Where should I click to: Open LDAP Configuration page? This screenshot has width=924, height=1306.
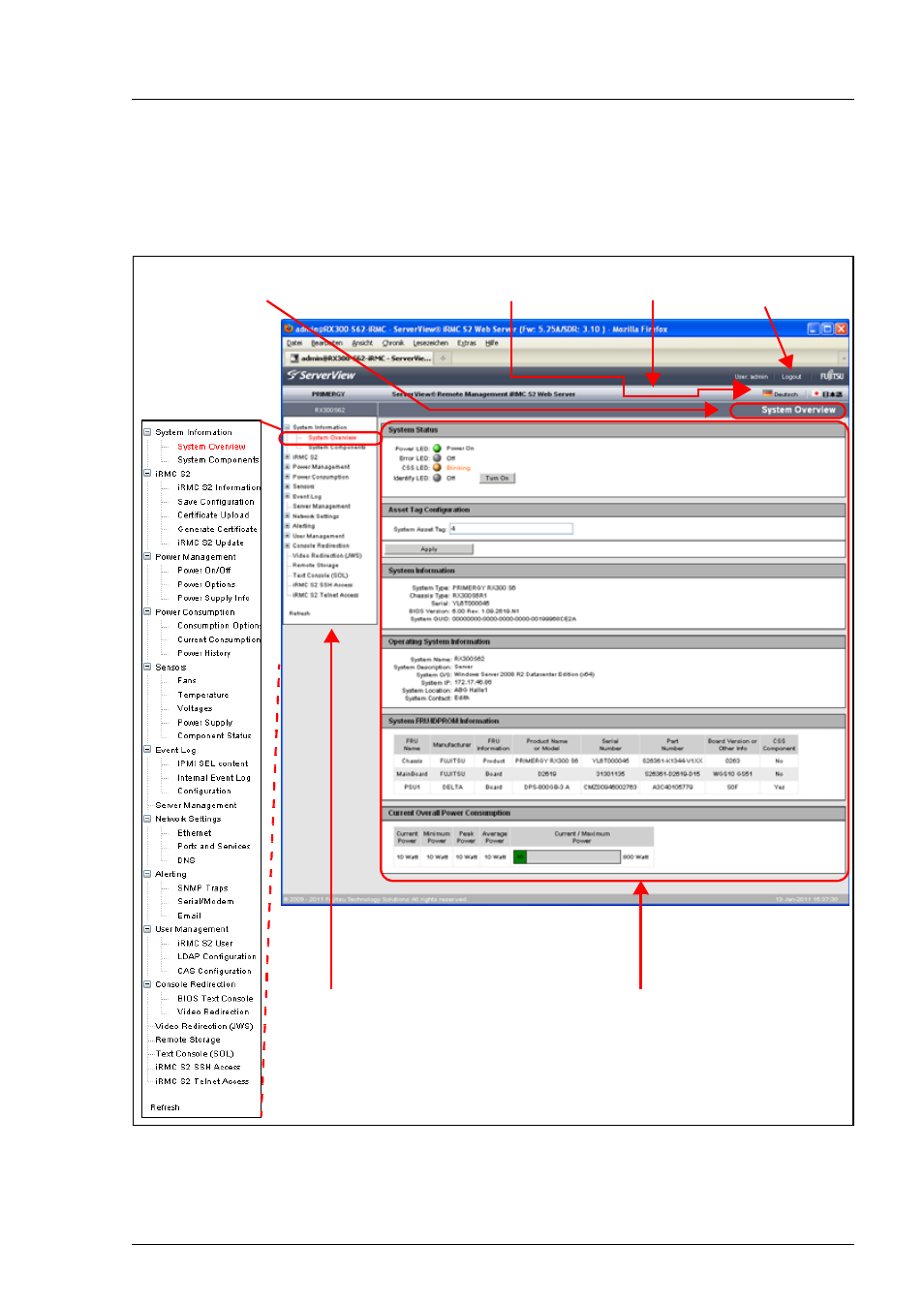pos(217,957)
